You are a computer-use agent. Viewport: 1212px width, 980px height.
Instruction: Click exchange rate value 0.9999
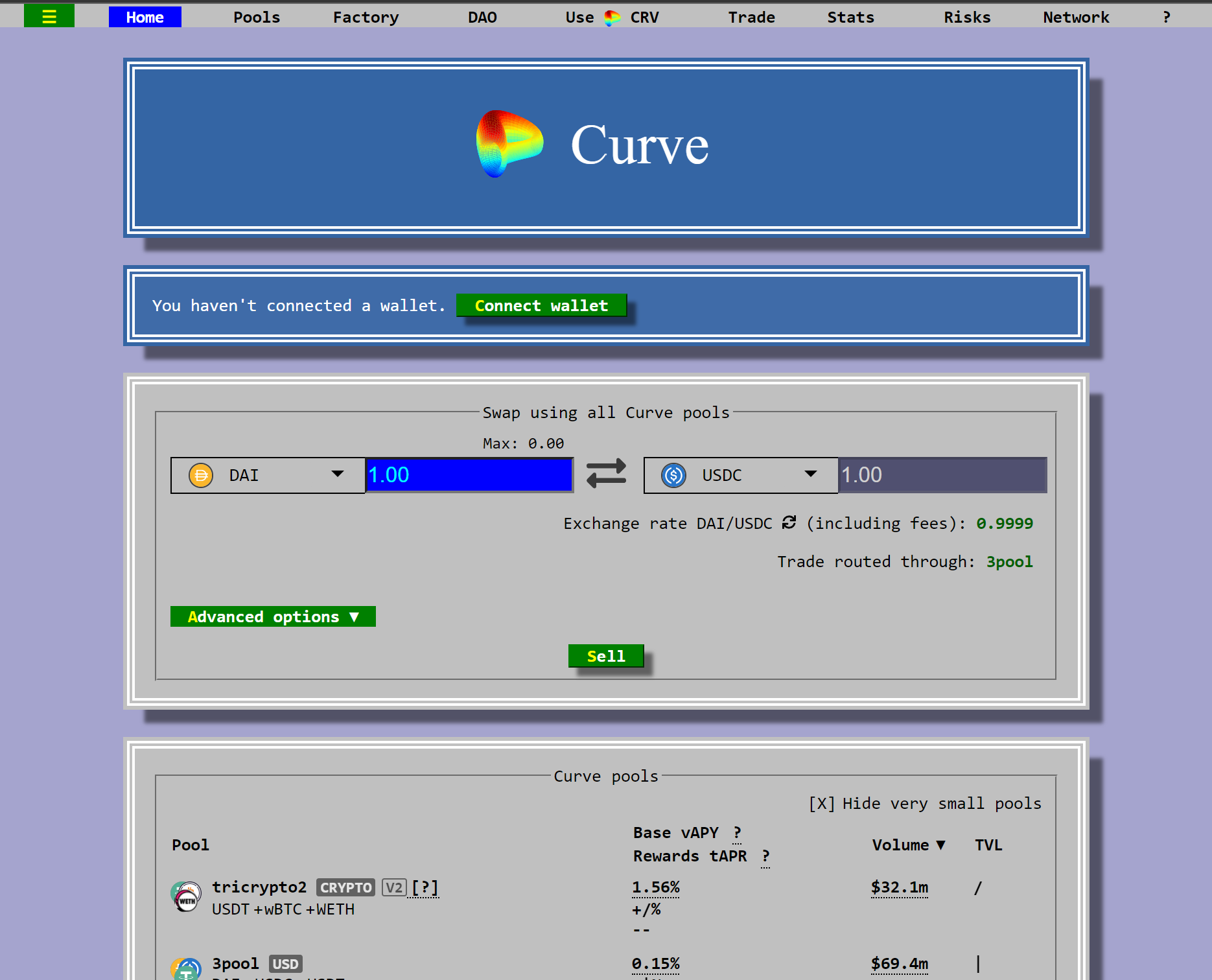[x=1005, y=524]
